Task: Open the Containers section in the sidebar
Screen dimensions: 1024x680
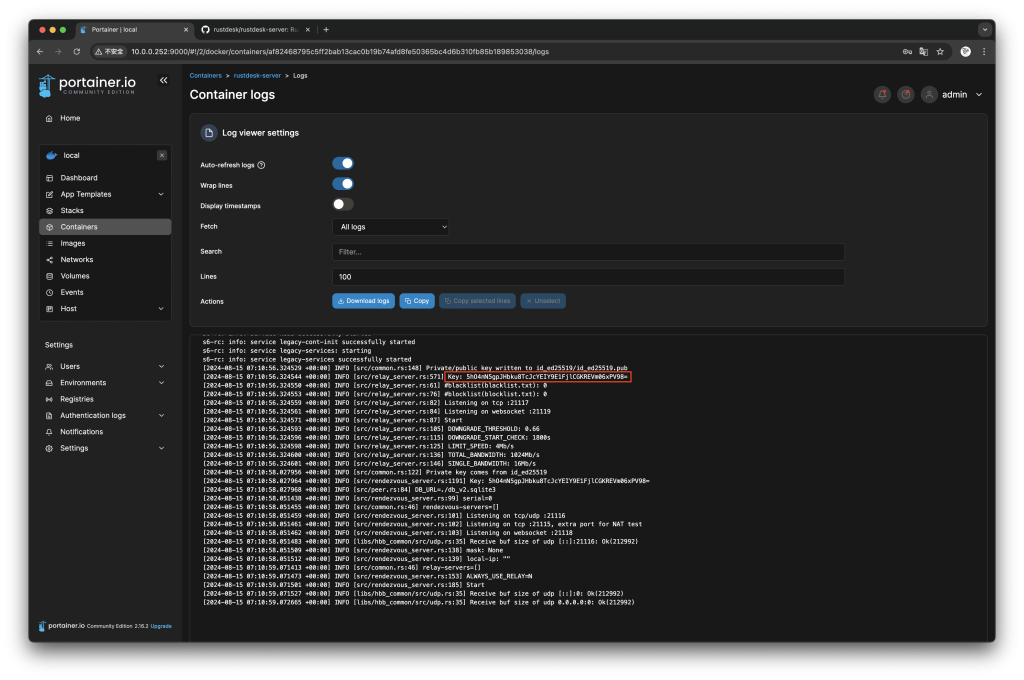Action: point(79,226)
